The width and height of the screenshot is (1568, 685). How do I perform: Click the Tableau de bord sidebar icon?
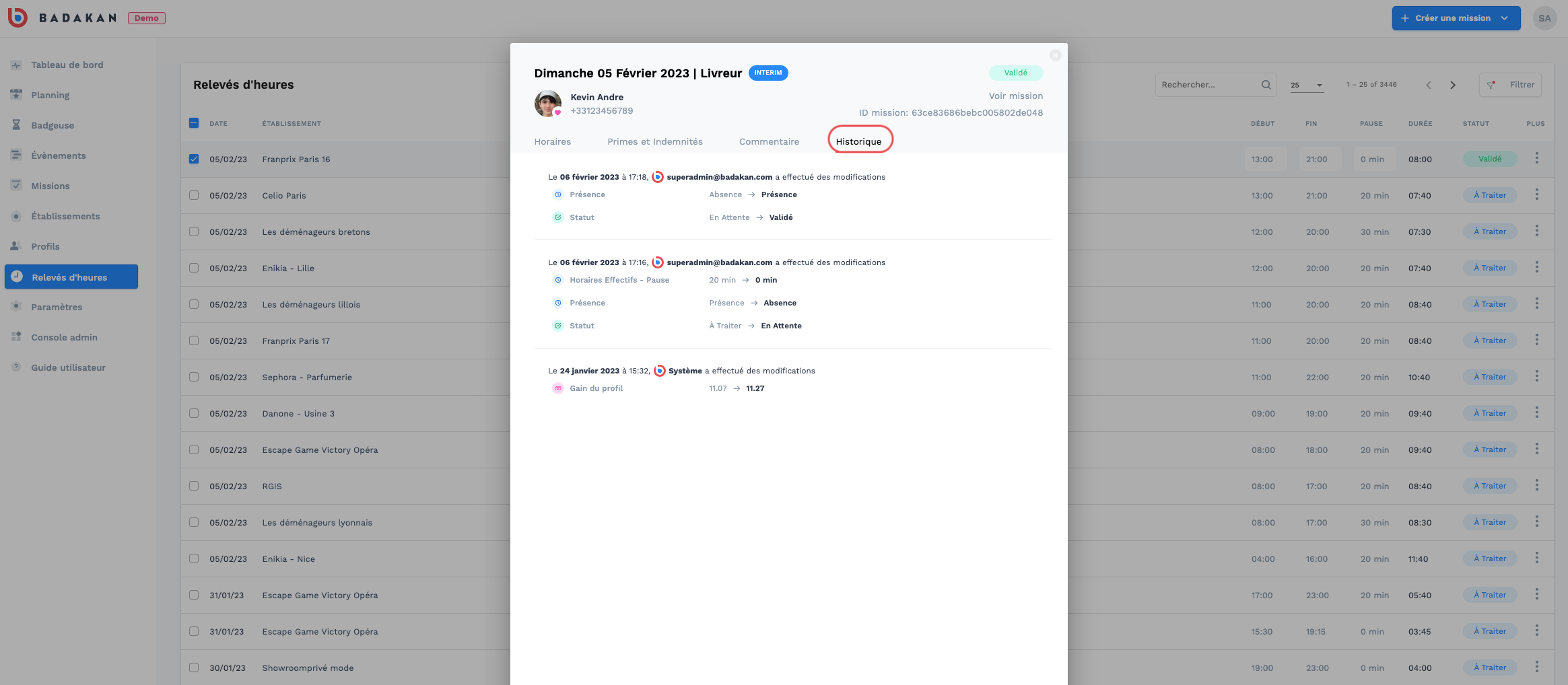coord(16,65)
